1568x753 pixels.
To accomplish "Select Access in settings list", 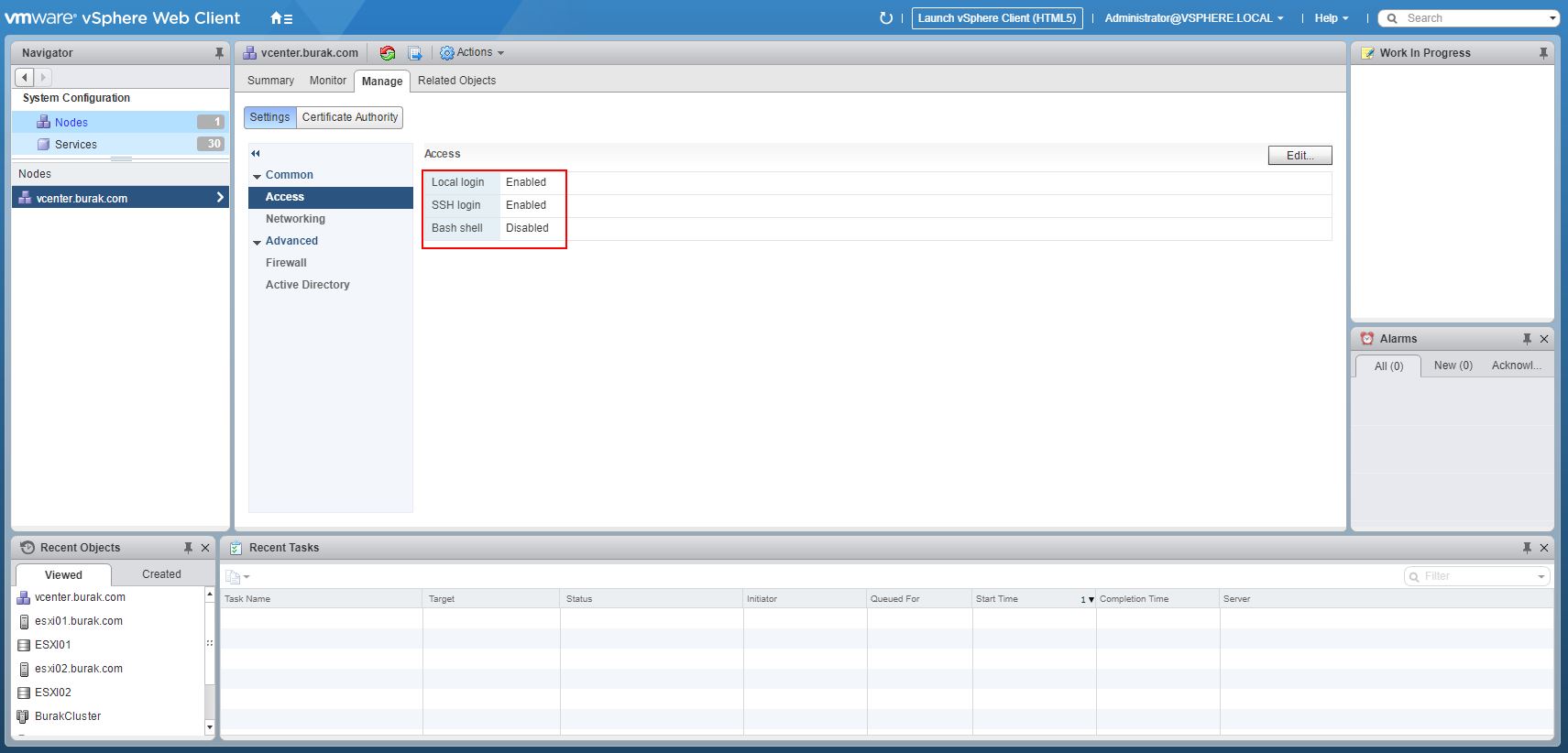I will (x=331, y=197).
